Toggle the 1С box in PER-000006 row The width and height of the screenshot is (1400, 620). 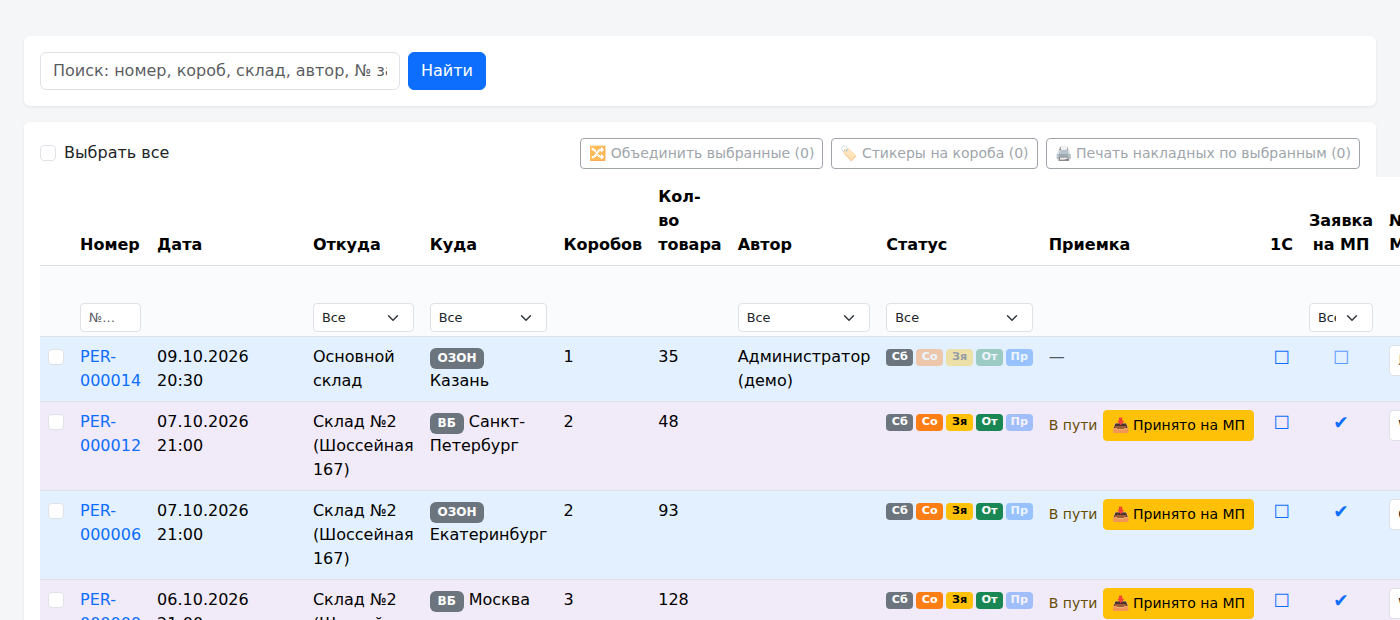click(1282, 511)
